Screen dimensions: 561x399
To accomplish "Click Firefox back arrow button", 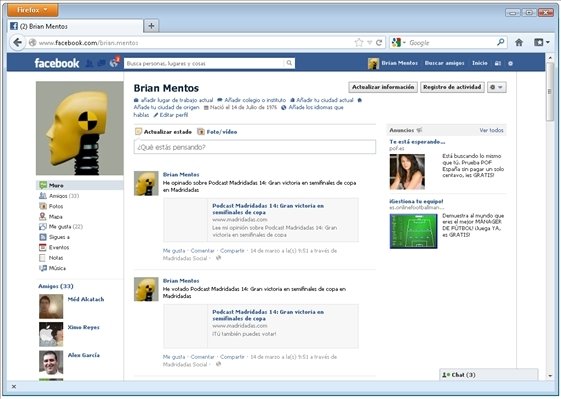I will click(17, 43).
